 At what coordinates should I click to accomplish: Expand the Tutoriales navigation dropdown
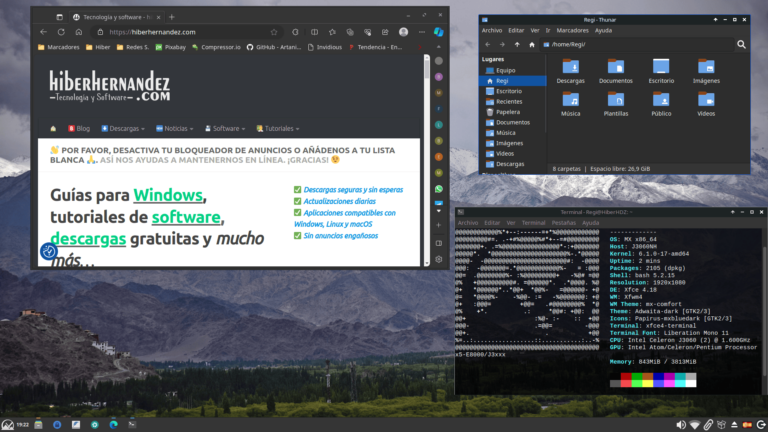coord(280,128)
